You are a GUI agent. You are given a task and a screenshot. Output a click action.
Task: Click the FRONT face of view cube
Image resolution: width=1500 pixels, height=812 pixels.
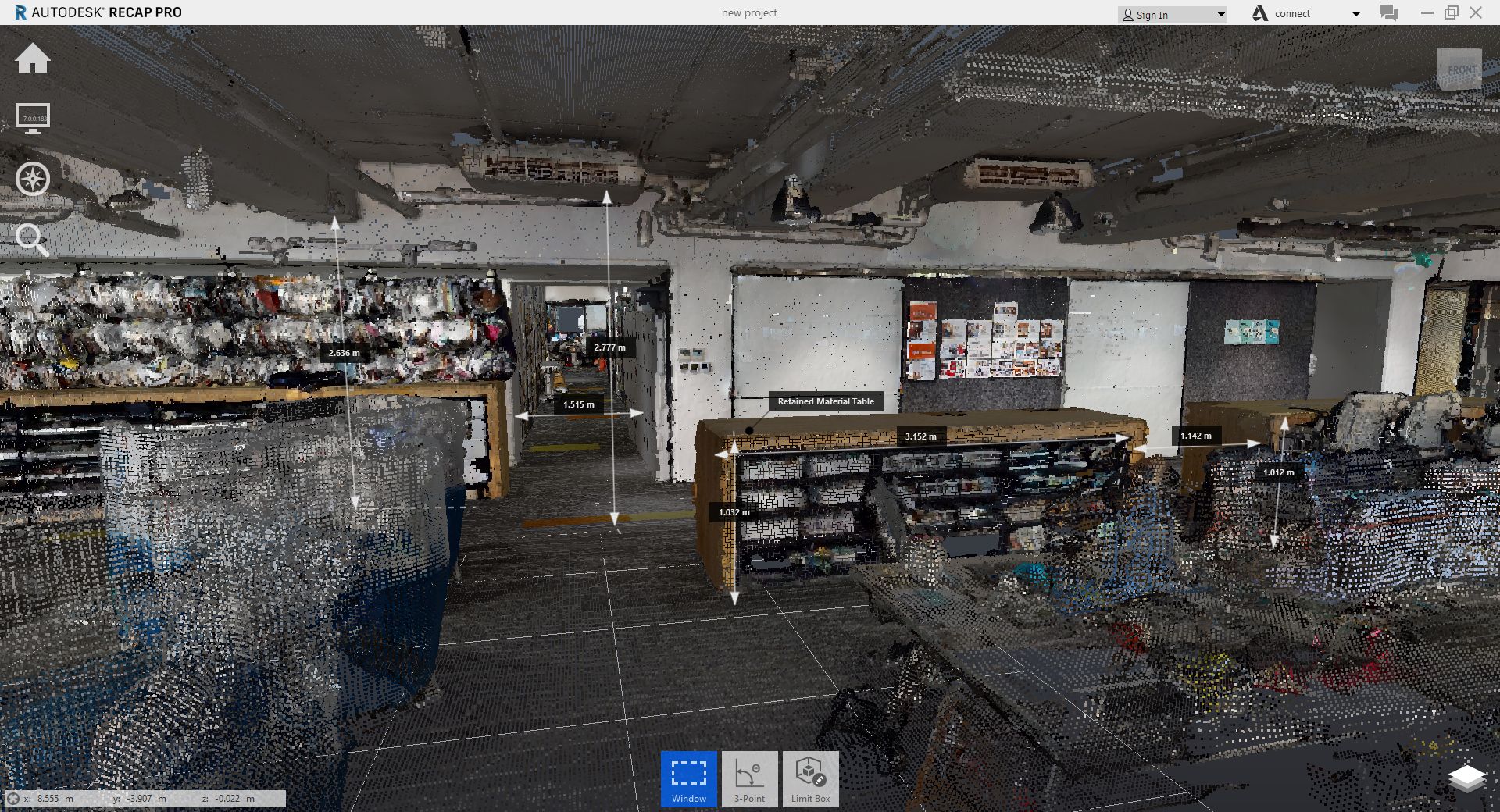click(x=1459, y=69)
